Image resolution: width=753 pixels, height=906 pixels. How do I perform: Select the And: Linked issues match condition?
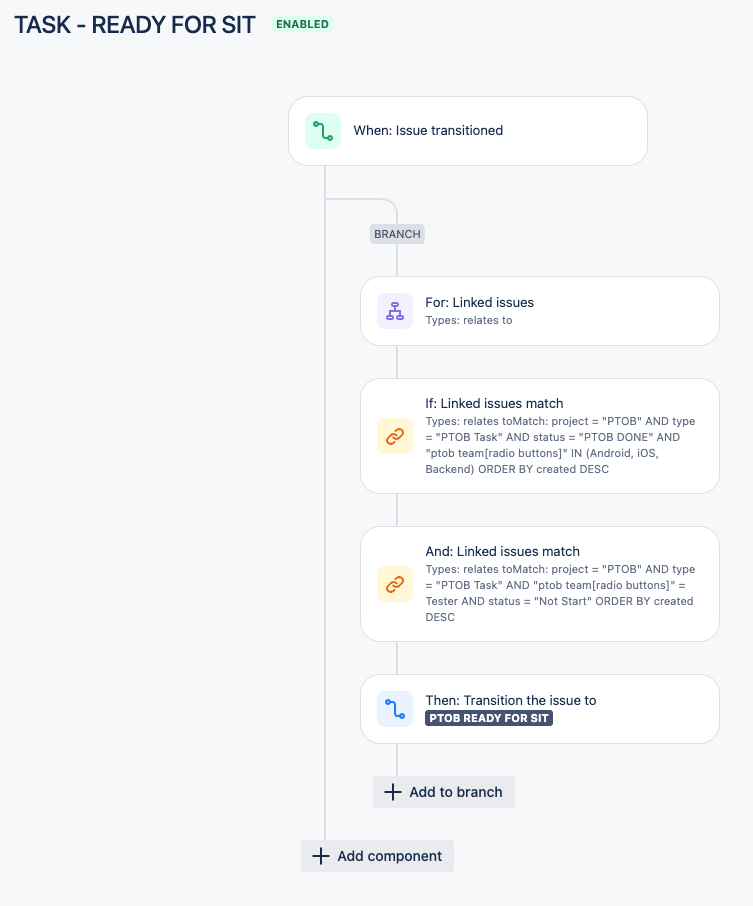pos(540,584)
